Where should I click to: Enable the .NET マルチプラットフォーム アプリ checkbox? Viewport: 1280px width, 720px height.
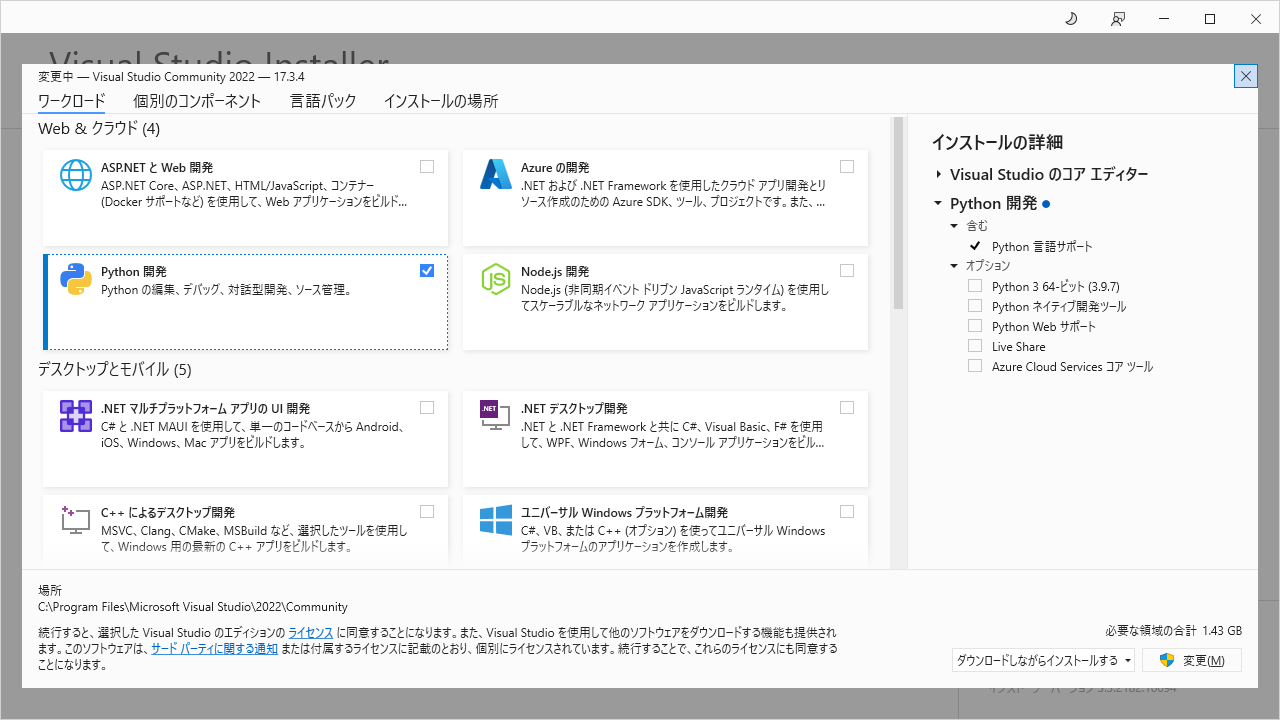pyautogui.click(x=427, y=408)
